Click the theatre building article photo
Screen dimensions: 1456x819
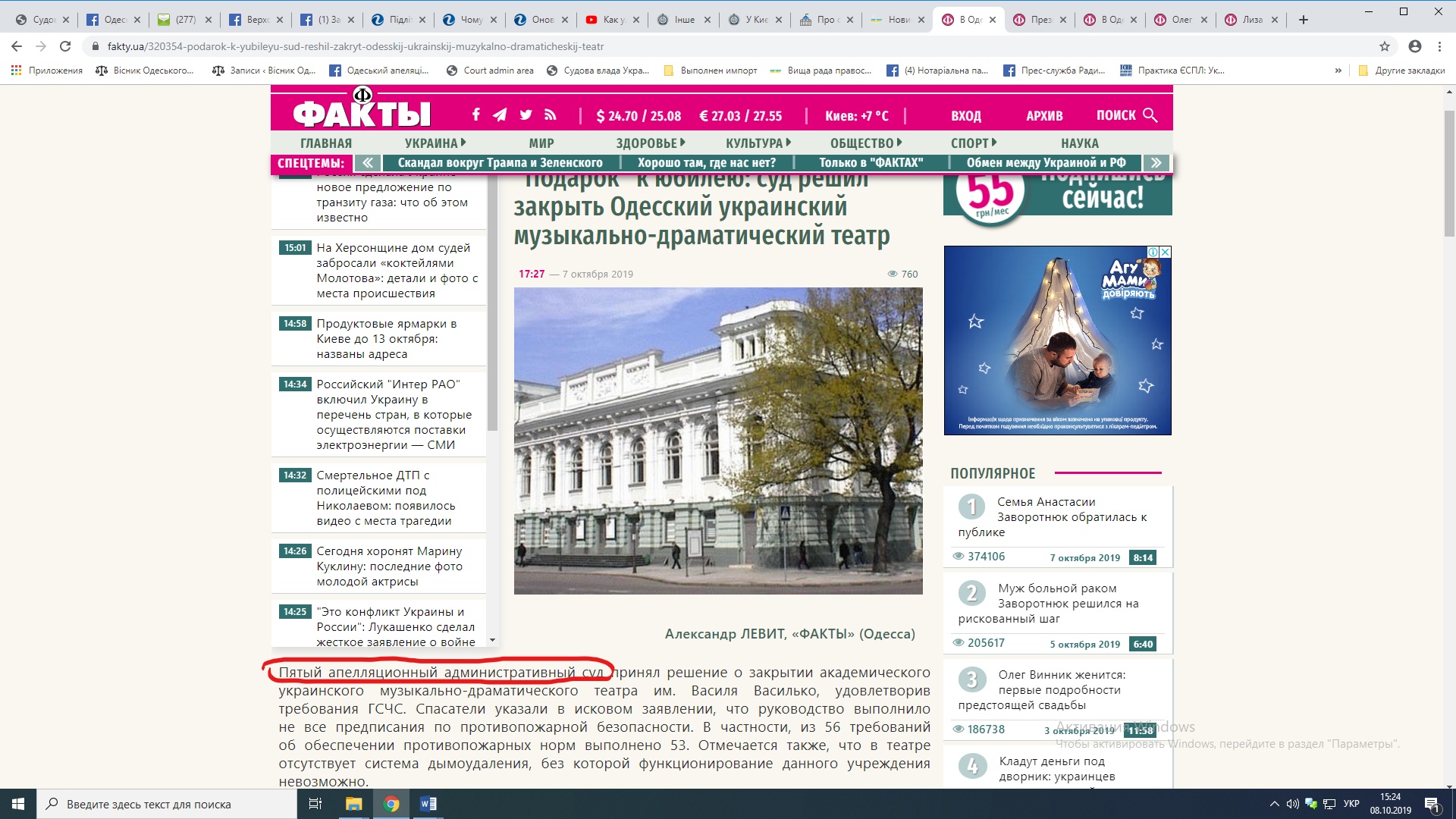718,441
